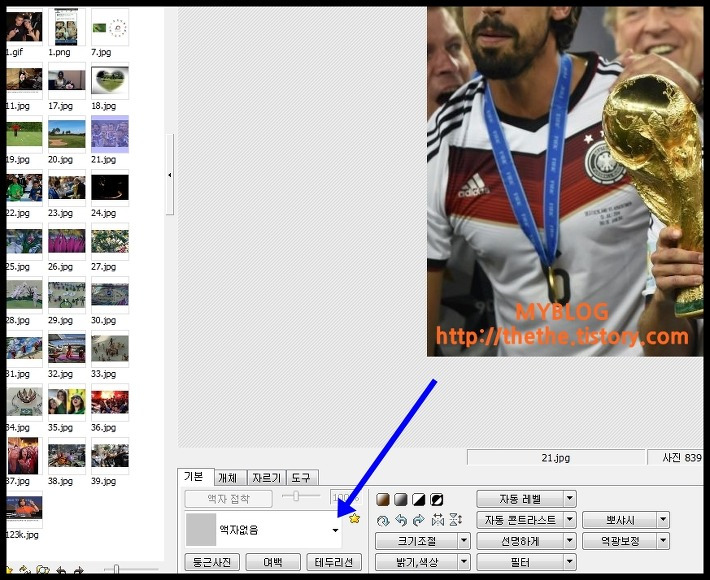Click the main photo in the editor canvas
The width and height of the screenshot is (710, 580).
[565, 181]
